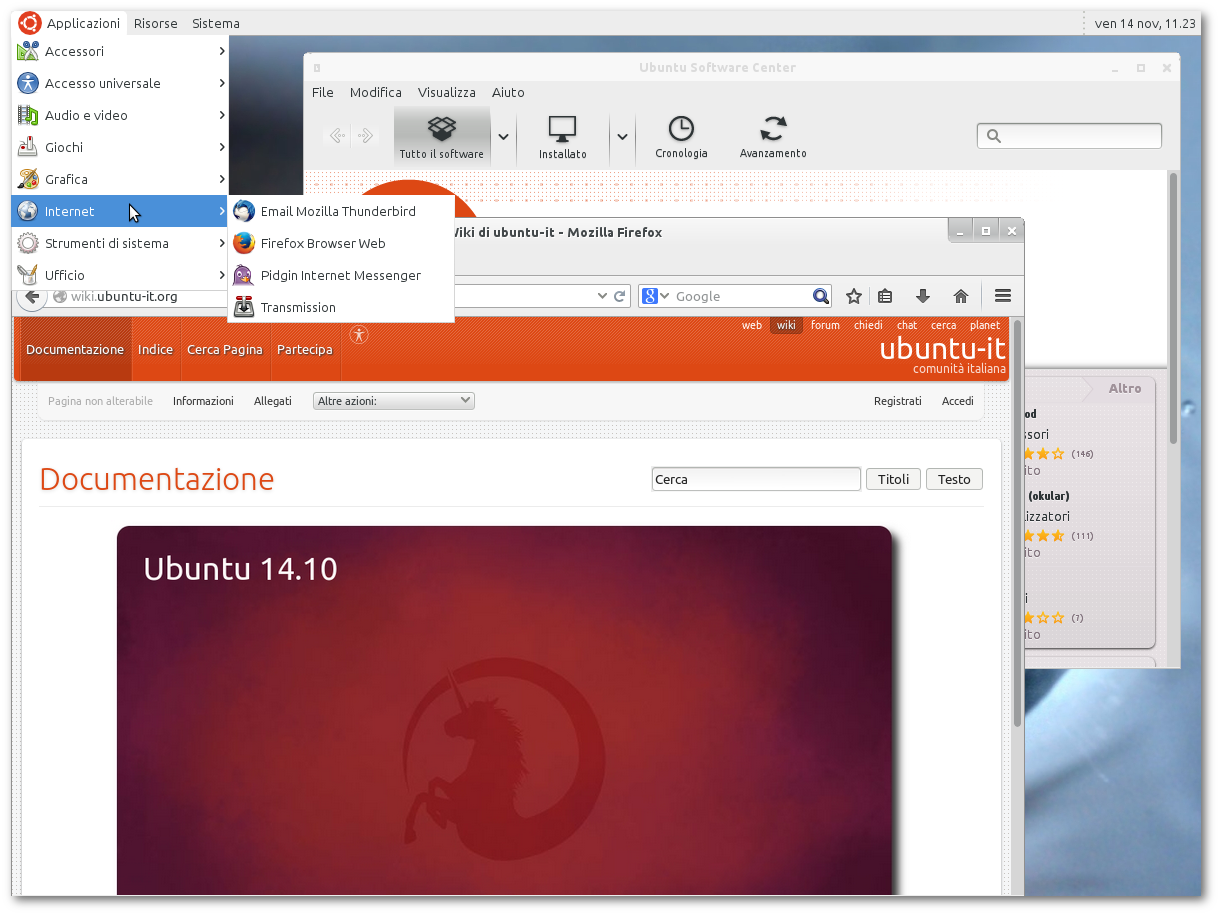Open Allegati page link
The width and height of the screenshot is (1220, 915).
[273, 401]
